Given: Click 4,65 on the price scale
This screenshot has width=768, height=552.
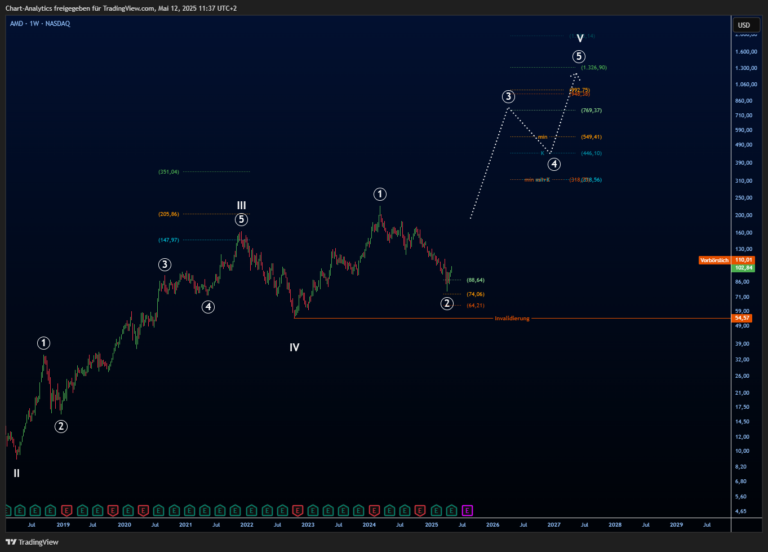Looking at the screenshot, I should (741, 511).
